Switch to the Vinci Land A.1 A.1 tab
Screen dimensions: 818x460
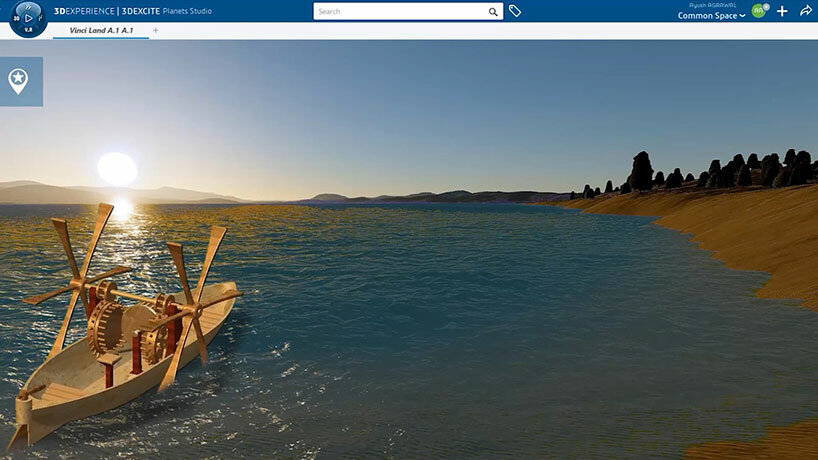(100, 31)
